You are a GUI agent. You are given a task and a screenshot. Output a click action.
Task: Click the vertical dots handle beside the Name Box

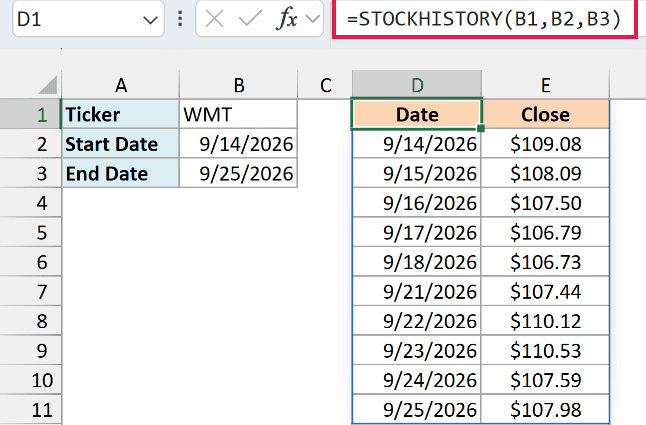[180, 19]
